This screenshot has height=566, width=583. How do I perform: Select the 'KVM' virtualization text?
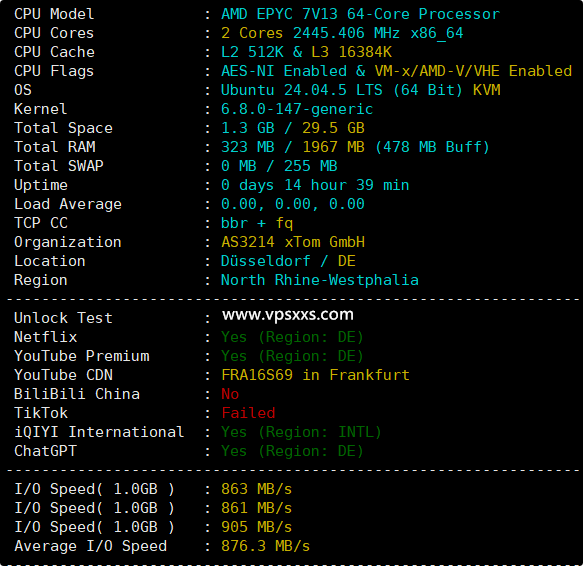pos(487,90)
